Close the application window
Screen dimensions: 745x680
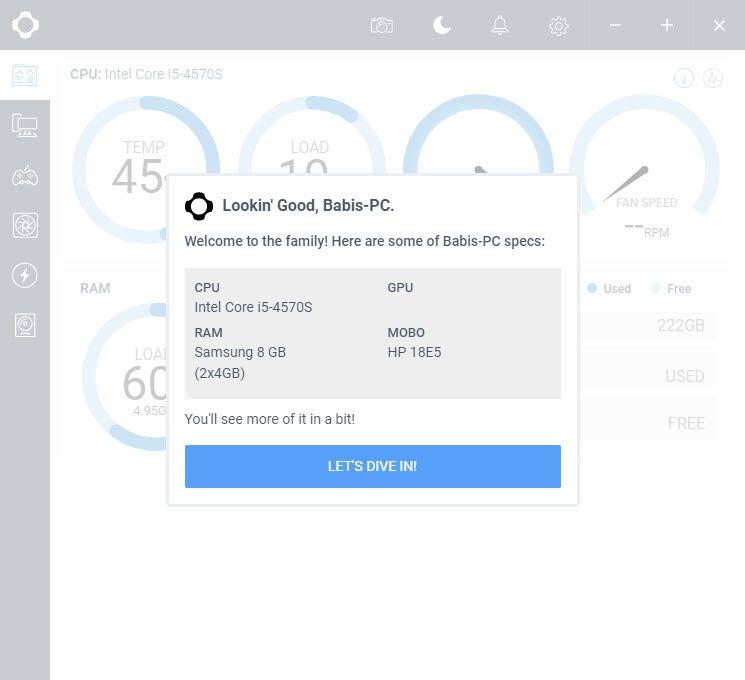719,25
